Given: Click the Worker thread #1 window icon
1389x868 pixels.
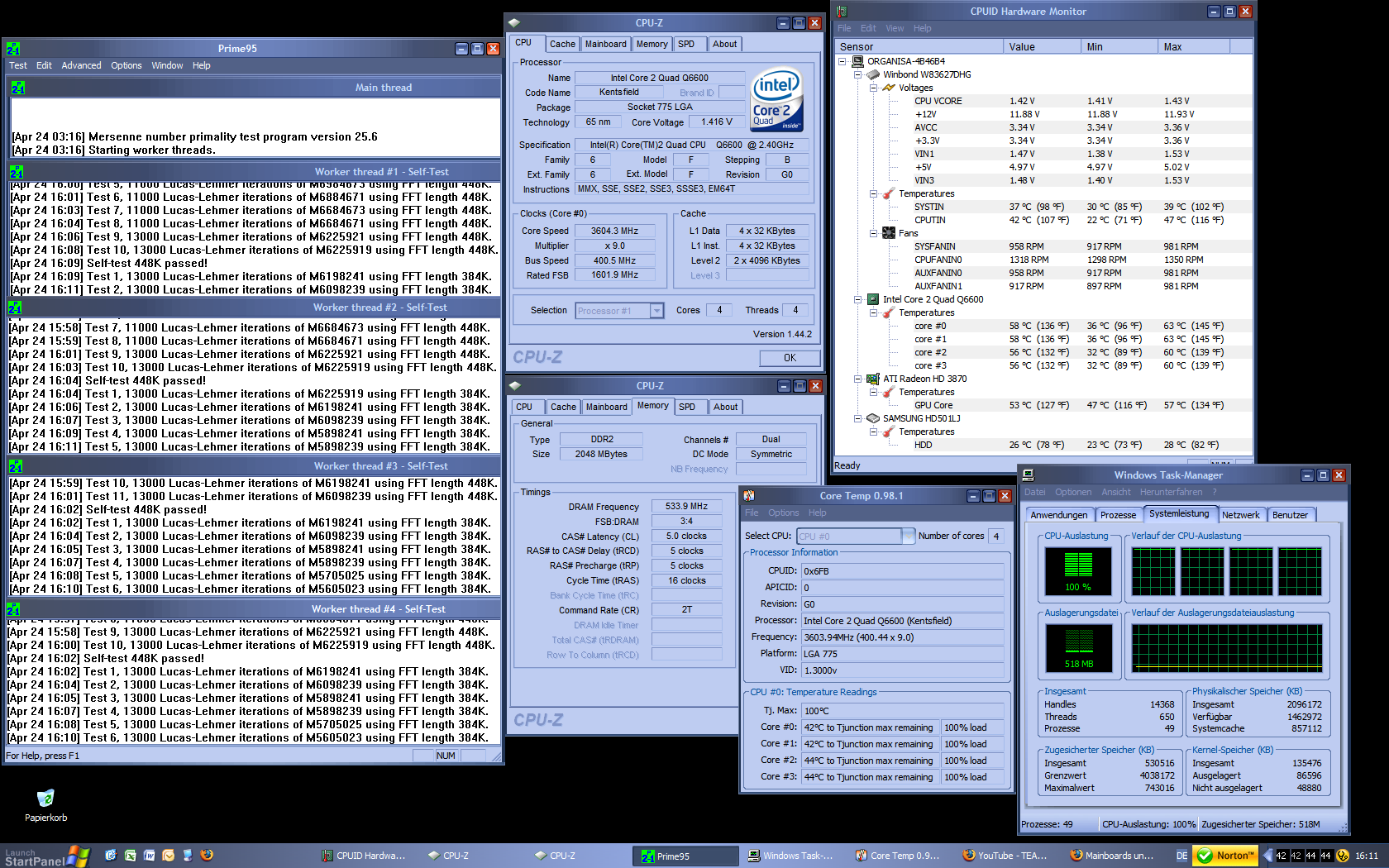Looking at the screenshot, I should pyautogui.click(x=17, y=172).
